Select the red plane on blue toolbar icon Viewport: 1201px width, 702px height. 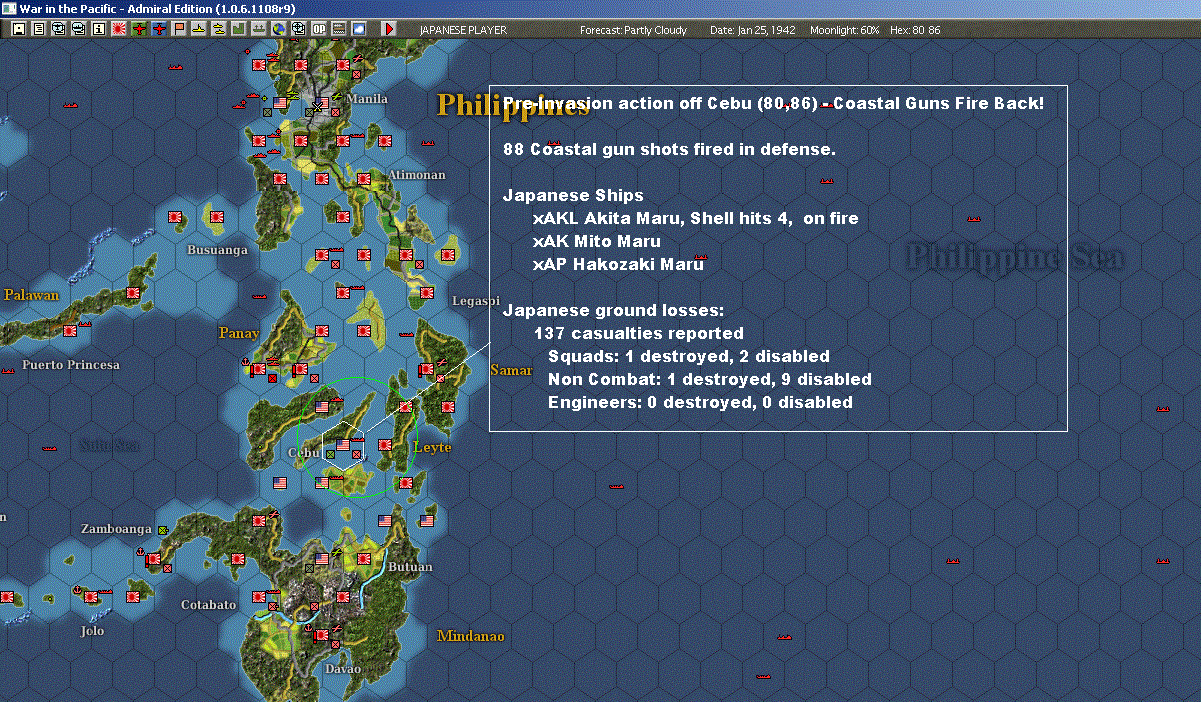click(x=159, y=29)
